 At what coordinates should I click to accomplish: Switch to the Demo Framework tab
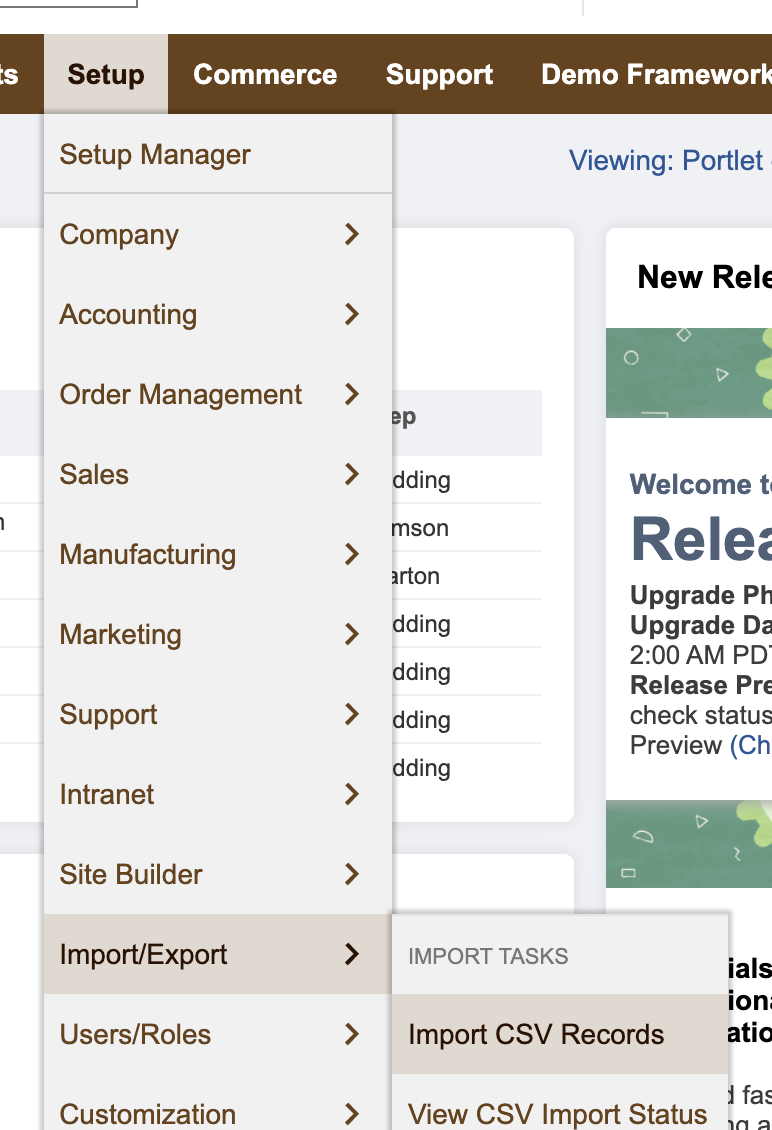pyautogui.click(x=655, y=75)
